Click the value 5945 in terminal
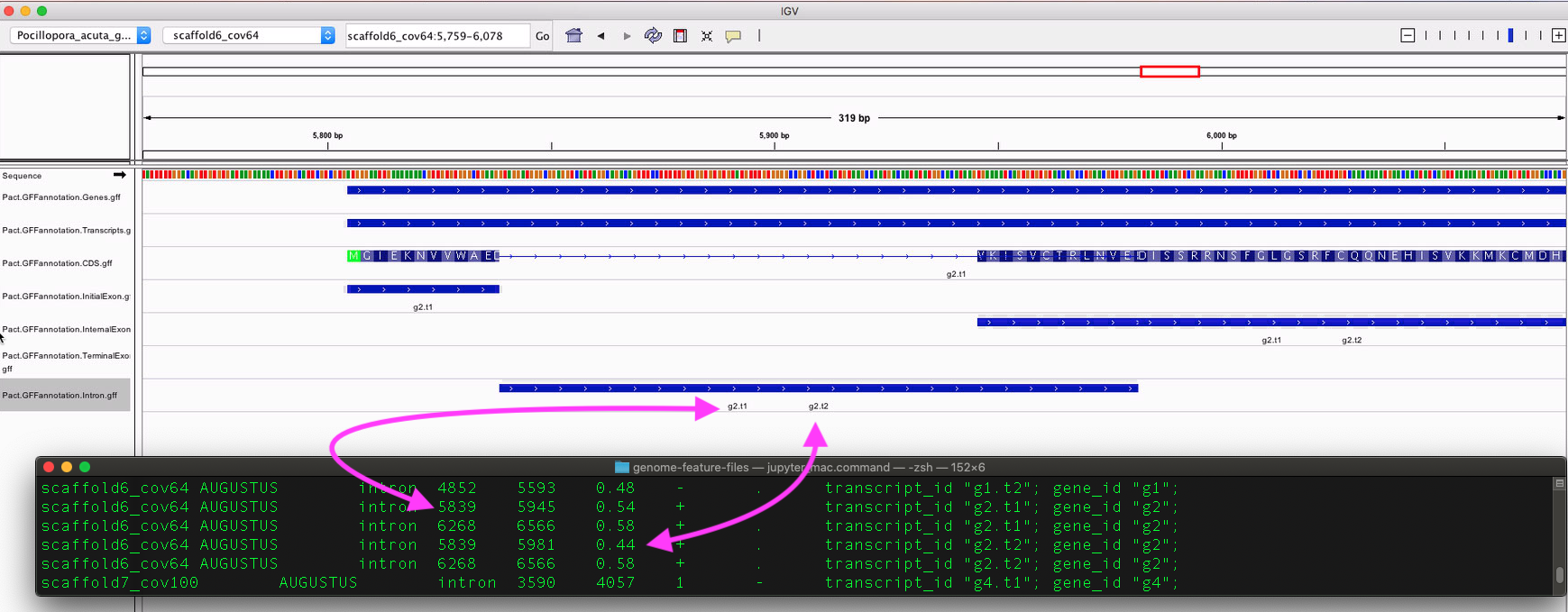The width and height of the screenshot is (1568, 612). coord(536,507)
